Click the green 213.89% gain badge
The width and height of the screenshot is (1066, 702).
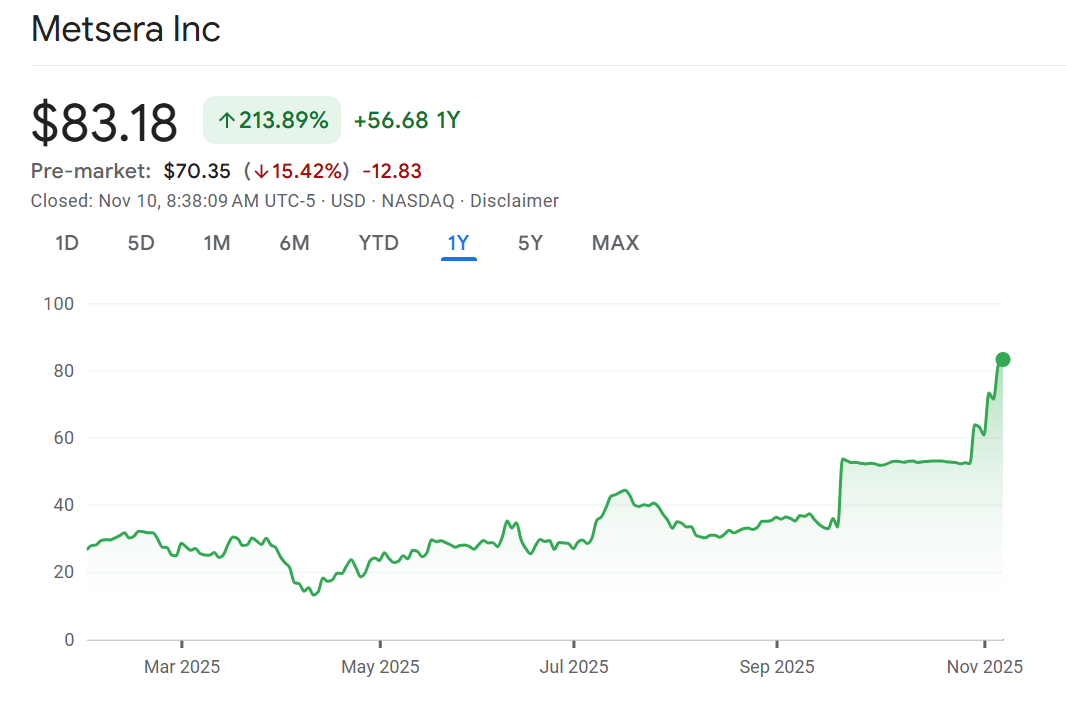(x=272, y=121)
